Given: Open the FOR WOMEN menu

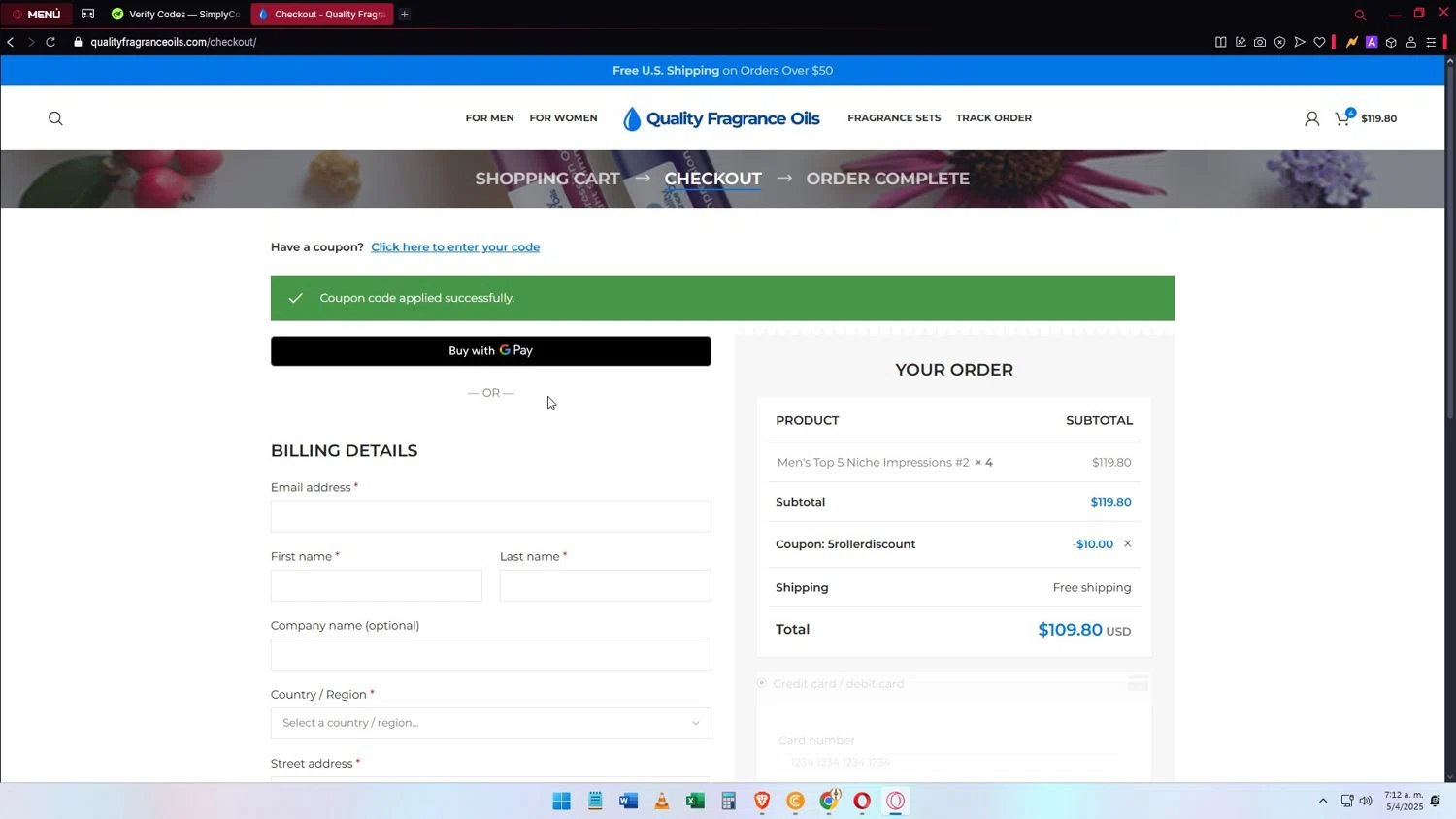Looking at the screenshot, I should pos(563,118).
